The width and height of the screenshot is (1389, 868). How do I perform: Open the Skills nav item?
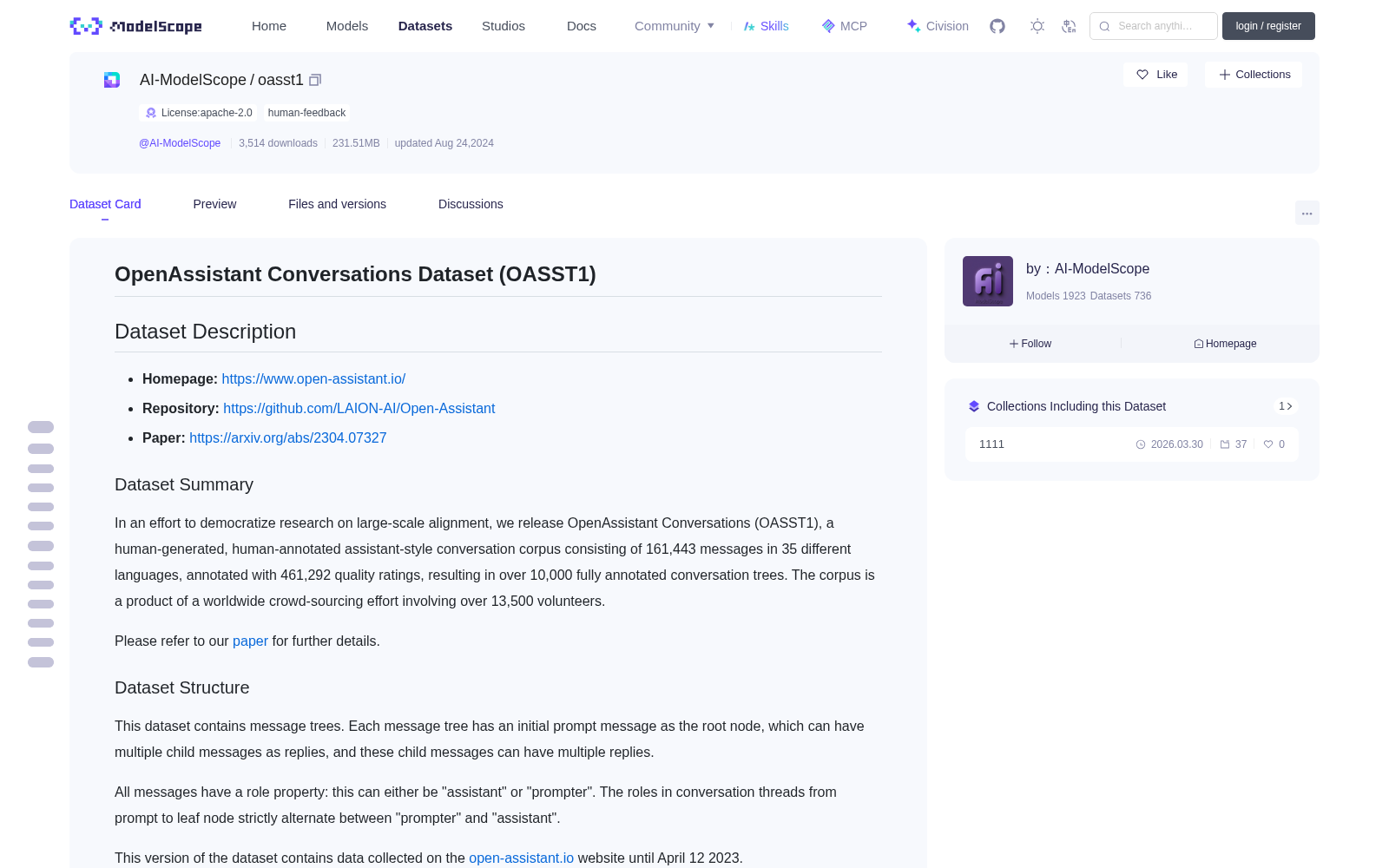click(766, 26)
